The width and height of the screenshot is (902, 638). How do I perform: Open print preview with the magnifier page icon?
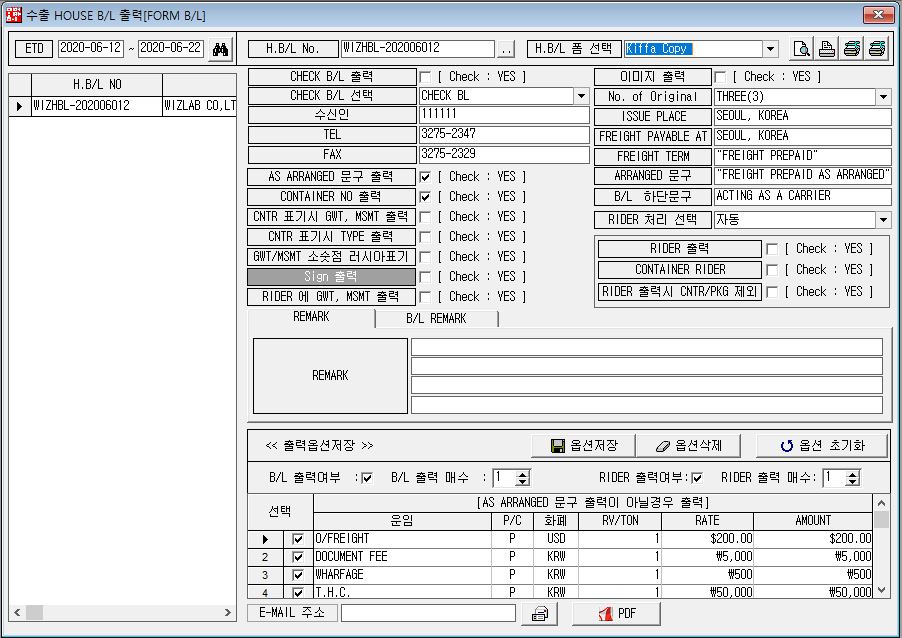point(801,49)
